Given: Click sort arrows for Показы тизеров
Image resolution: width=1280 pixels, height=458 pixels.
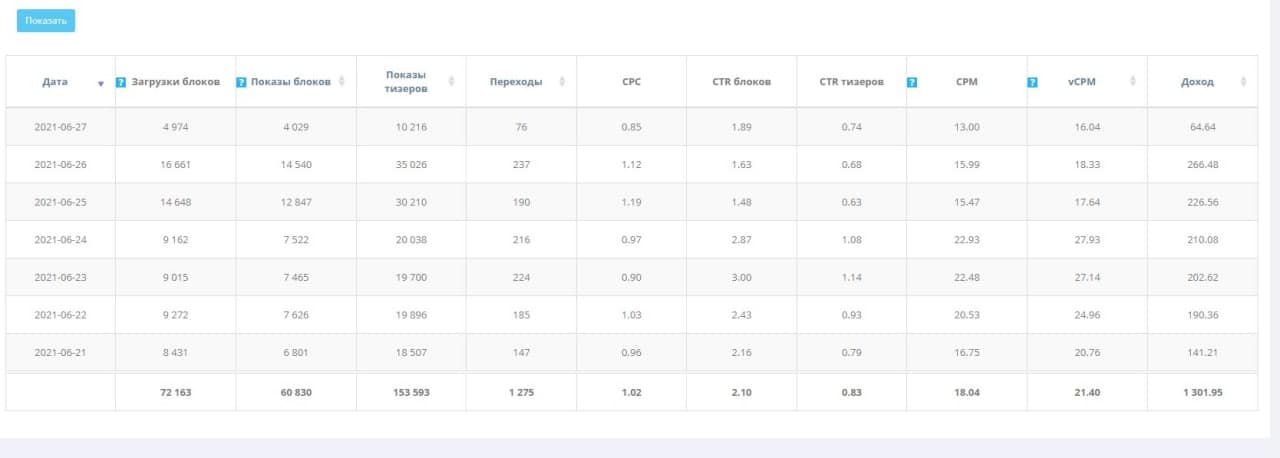Looking at the screenshot, I should (452, 82).
